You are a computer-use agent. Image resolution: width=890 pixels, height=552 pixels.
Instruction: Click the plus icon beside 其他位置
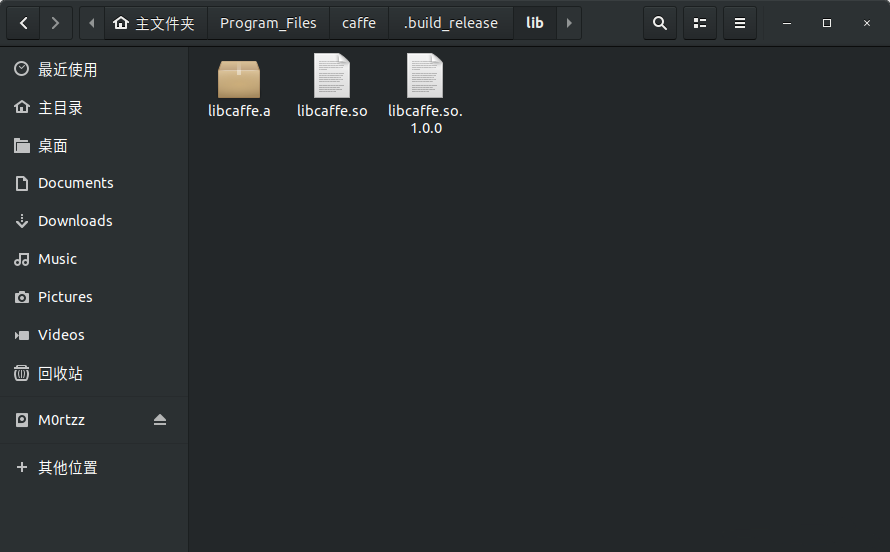[22, 467]
